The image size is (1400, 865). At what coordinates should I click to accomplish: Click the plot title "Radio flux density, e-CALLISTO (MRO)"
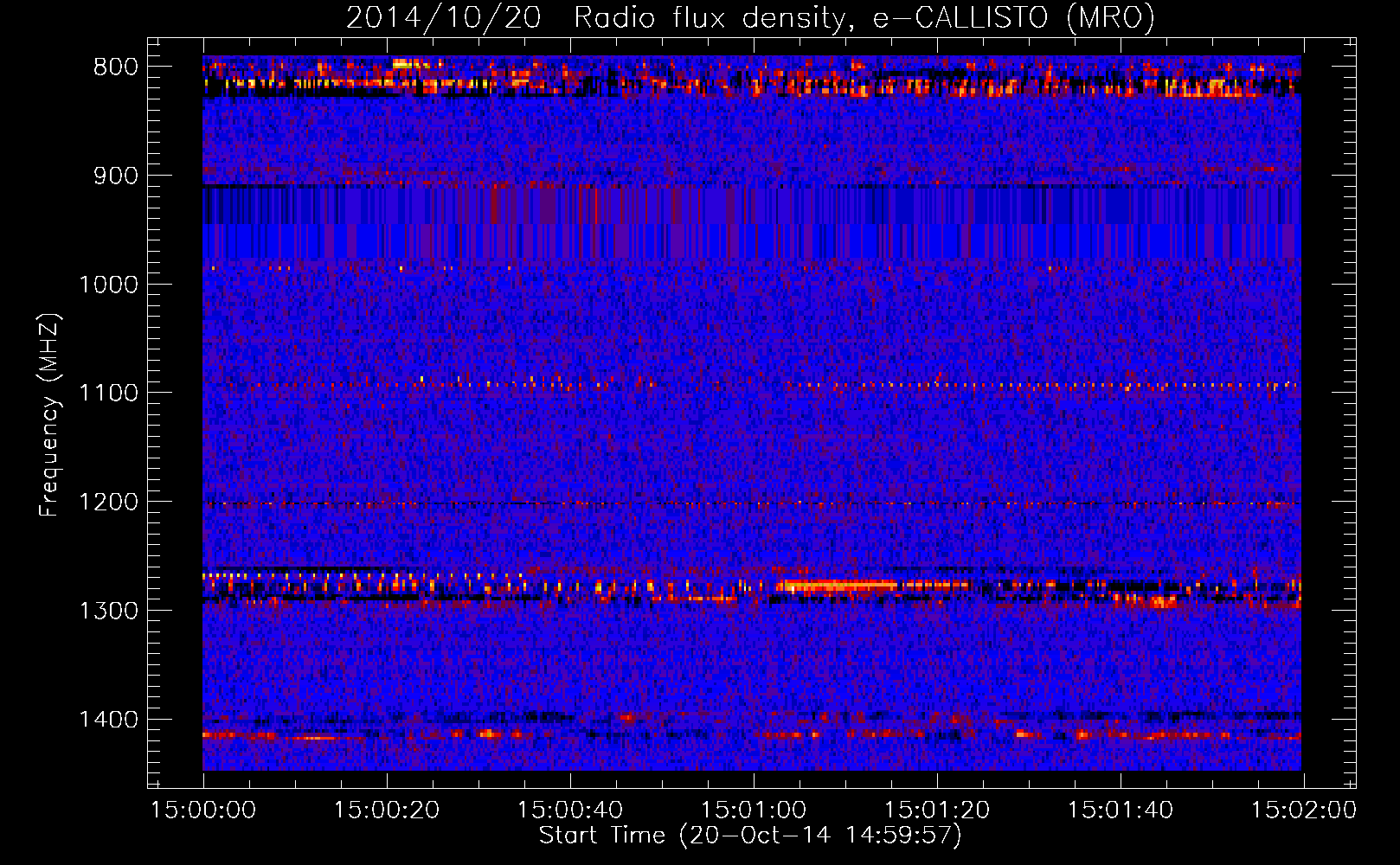tap(864, 17)
